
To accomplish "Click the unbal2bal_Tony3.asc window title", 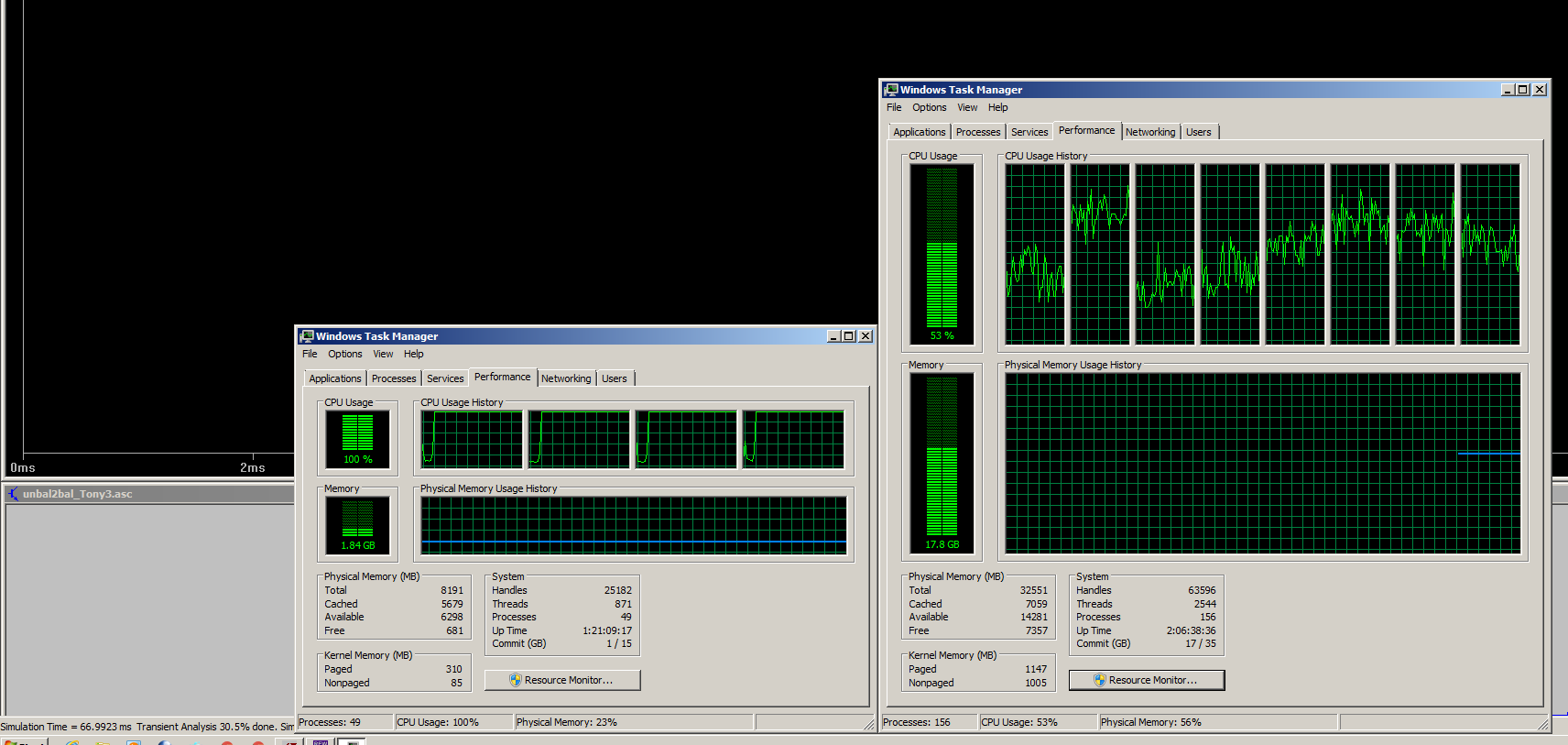I will (78, 494).
